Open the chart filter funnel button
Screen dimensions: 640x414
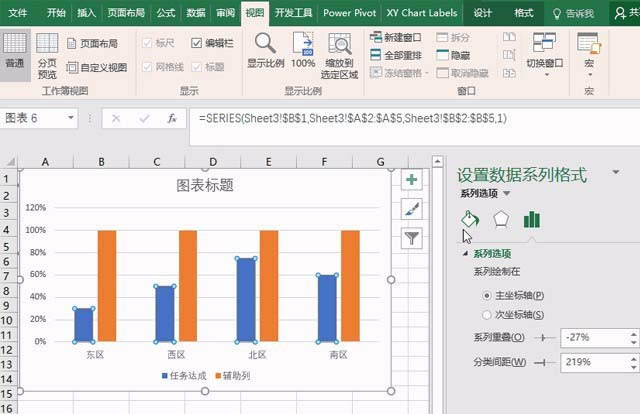(x=411, y=237)
